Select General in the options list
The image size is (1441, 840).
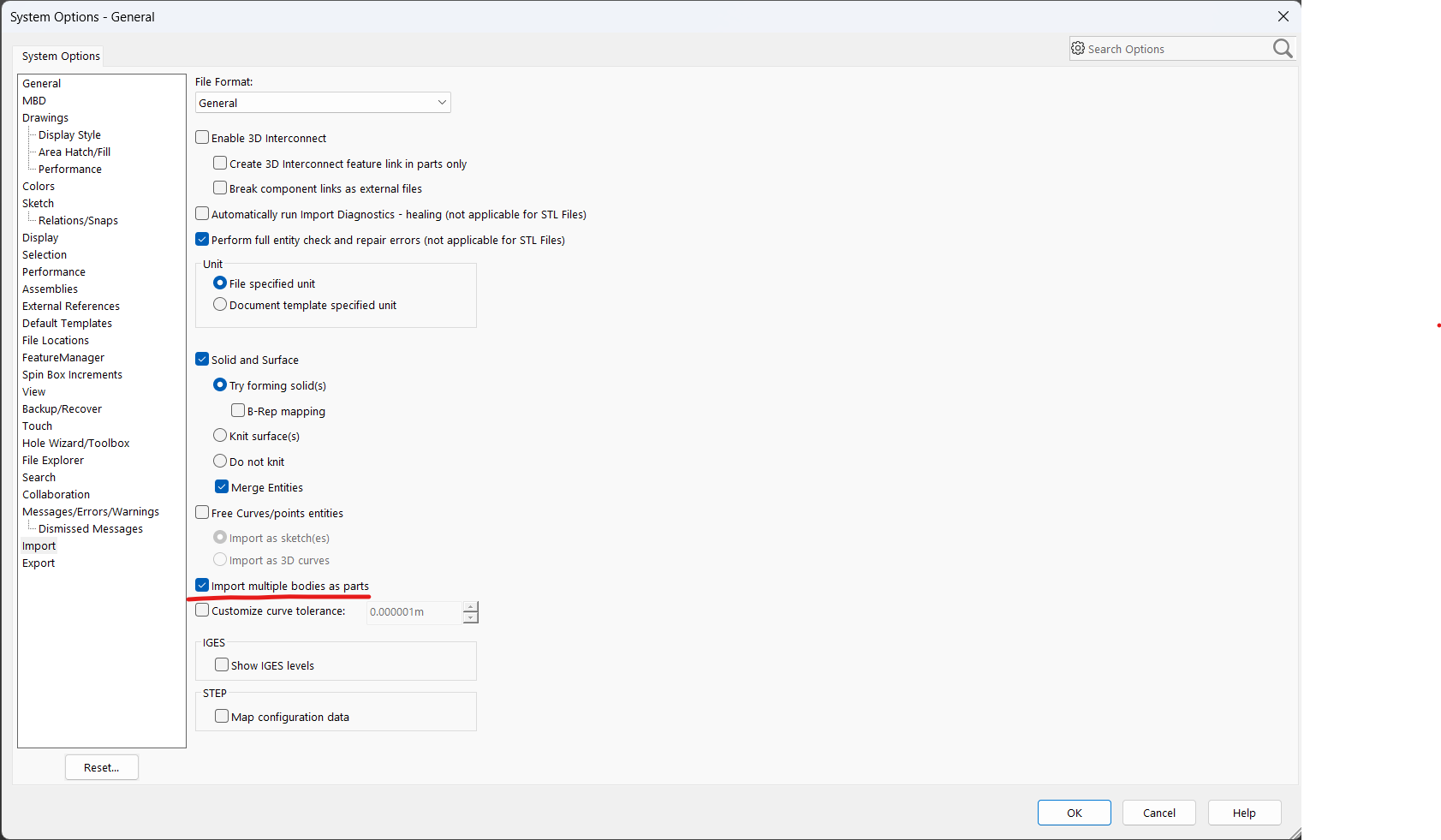pos(41,84)
